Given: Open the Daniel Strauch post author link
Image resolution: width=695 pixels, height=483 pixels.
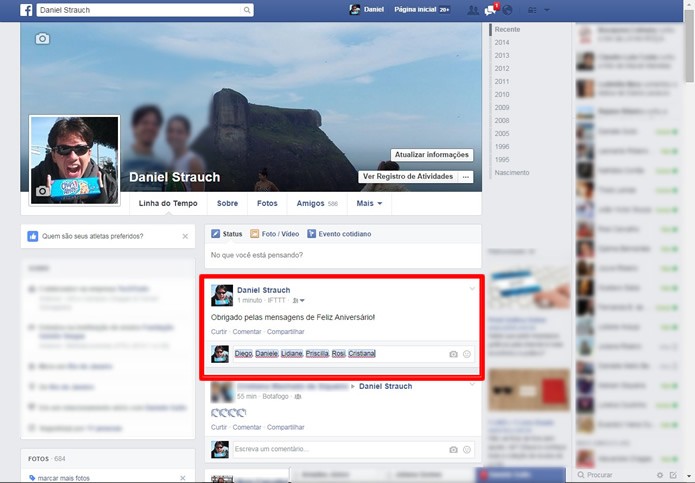Looking at the screenshot, I should 263,290.
